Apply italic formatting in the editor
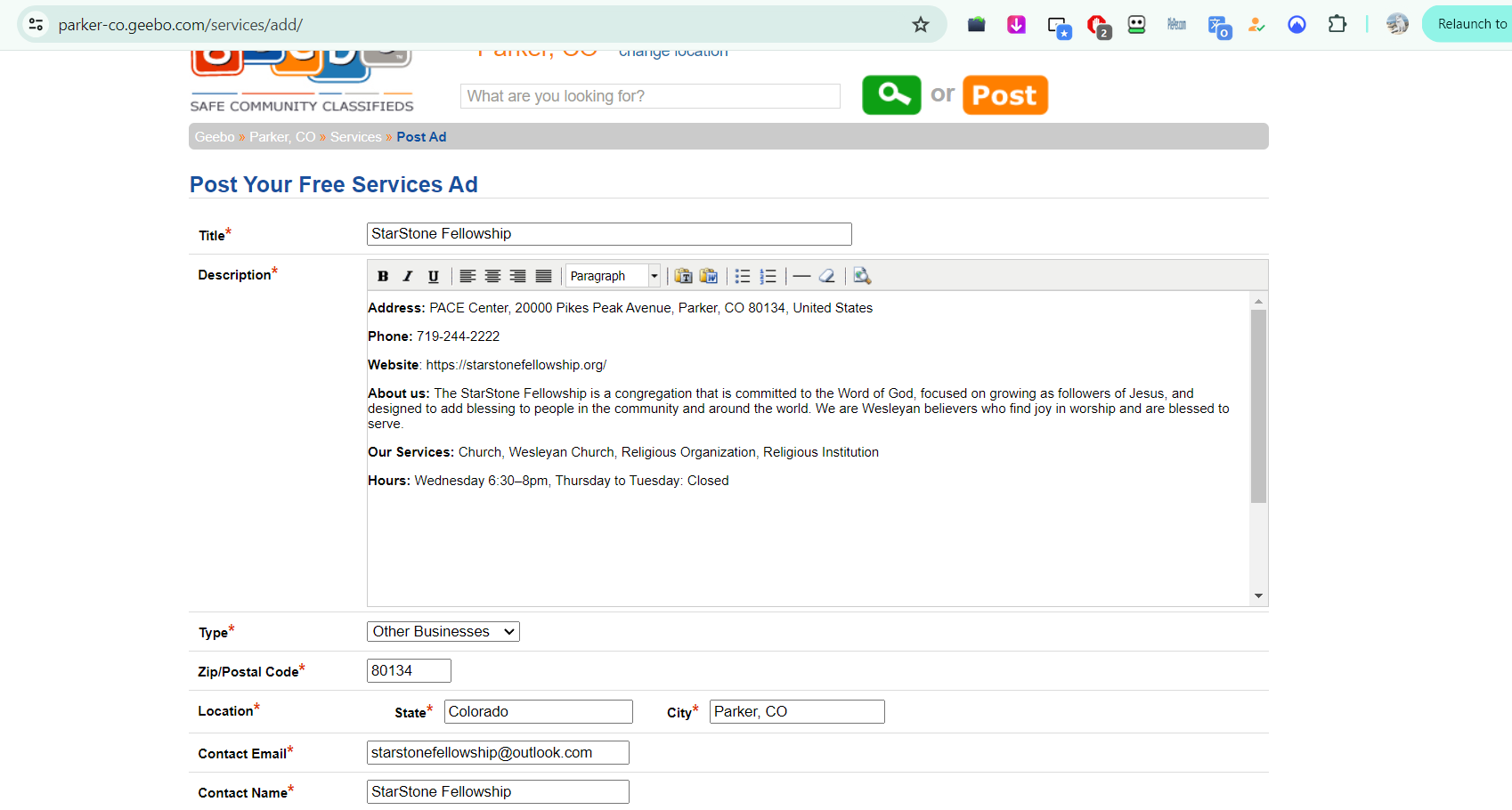The image size is (1512, 810). (x=408, y=276)
